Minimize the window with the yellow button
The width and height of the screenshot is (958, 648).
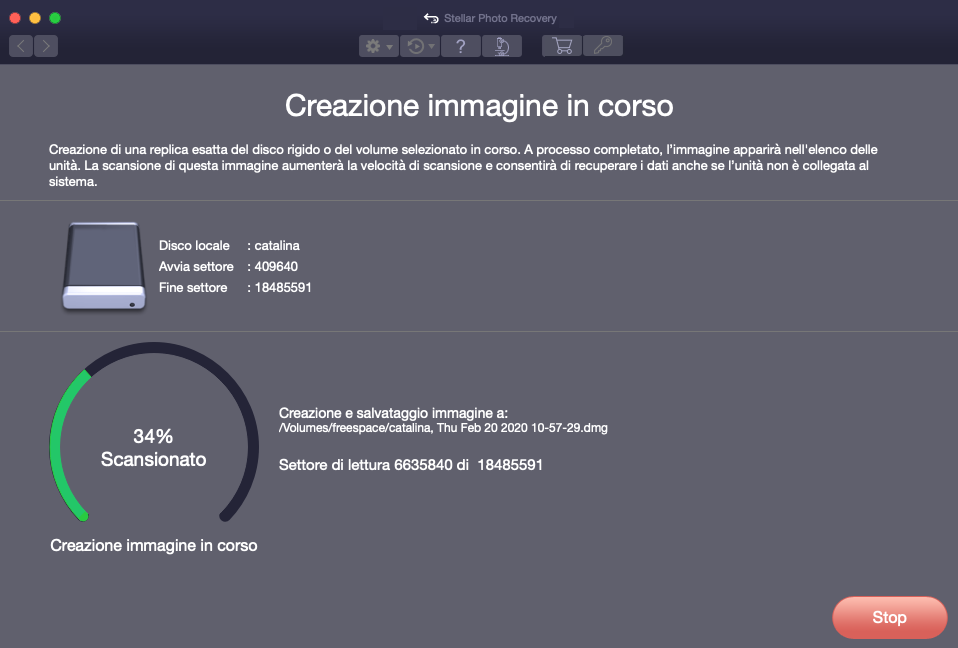35,18
